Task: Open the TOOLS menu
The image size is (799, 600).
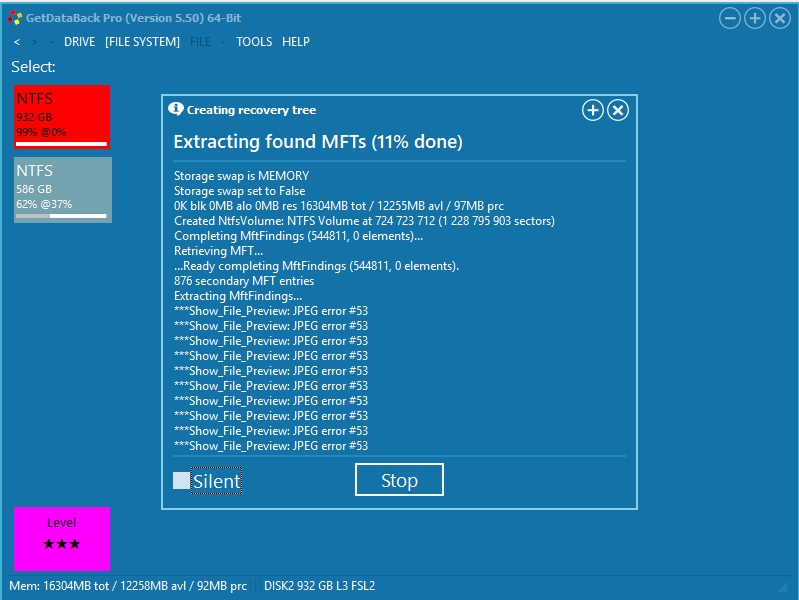Action: (x=254, y=42)
